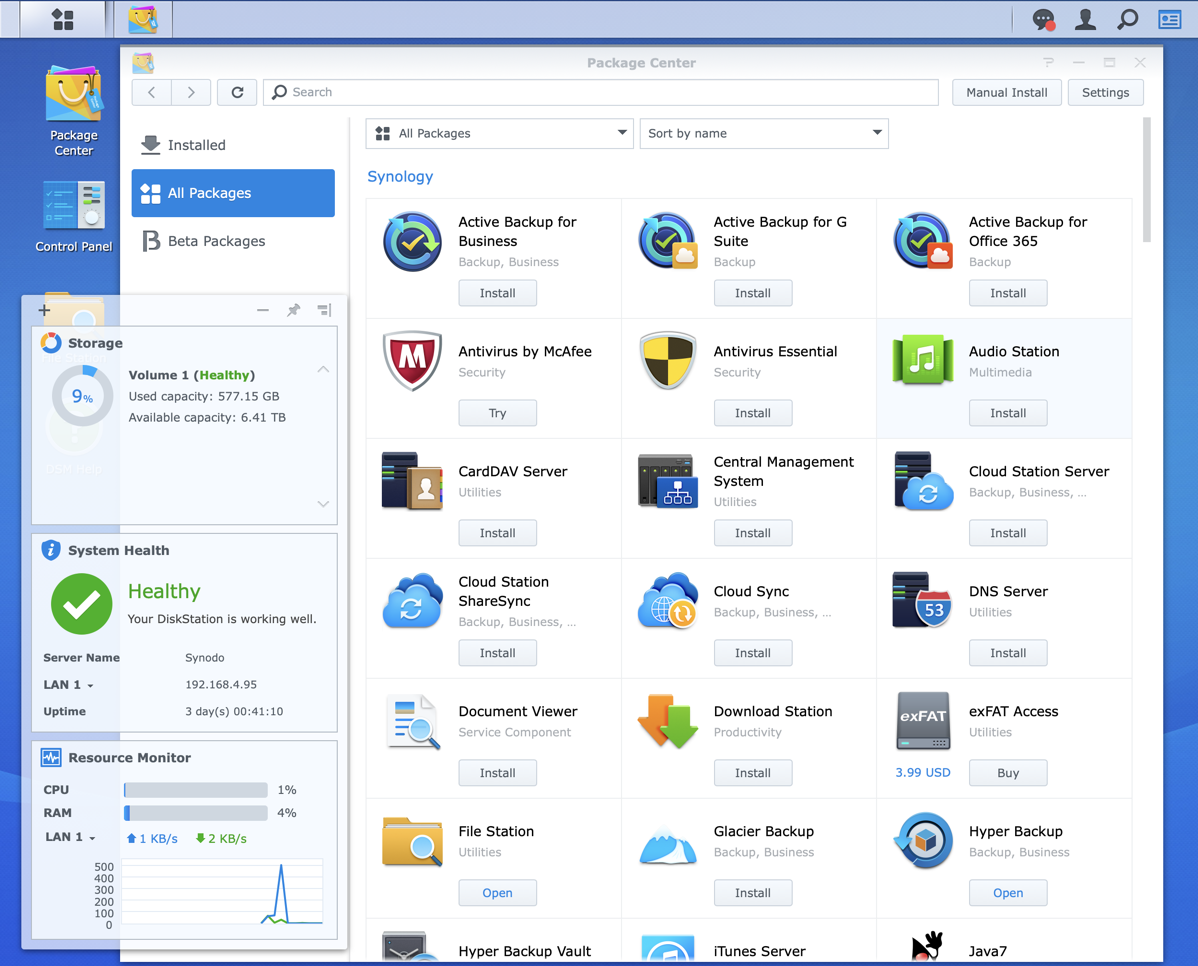Click the Cloud Sync icon
Screen dimensions: 1198x966
(668, 601)
